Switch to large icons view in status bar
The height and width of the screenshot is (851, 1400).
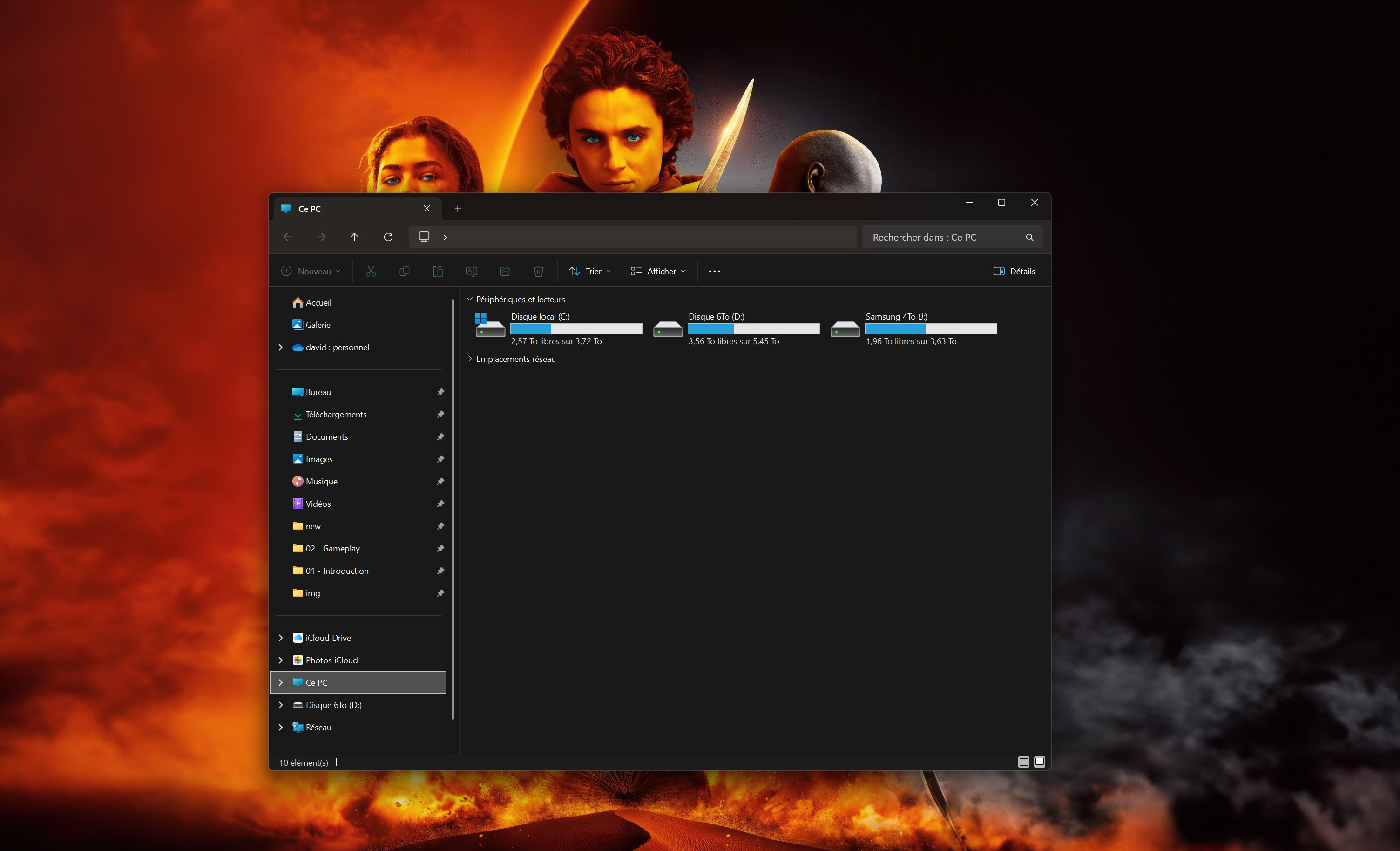1039,762
